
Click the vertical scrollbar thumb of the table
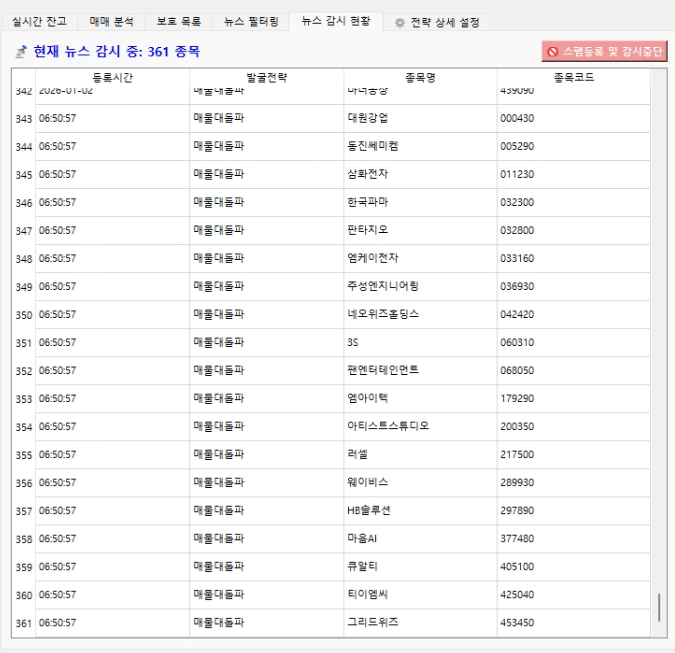[659, 607]
